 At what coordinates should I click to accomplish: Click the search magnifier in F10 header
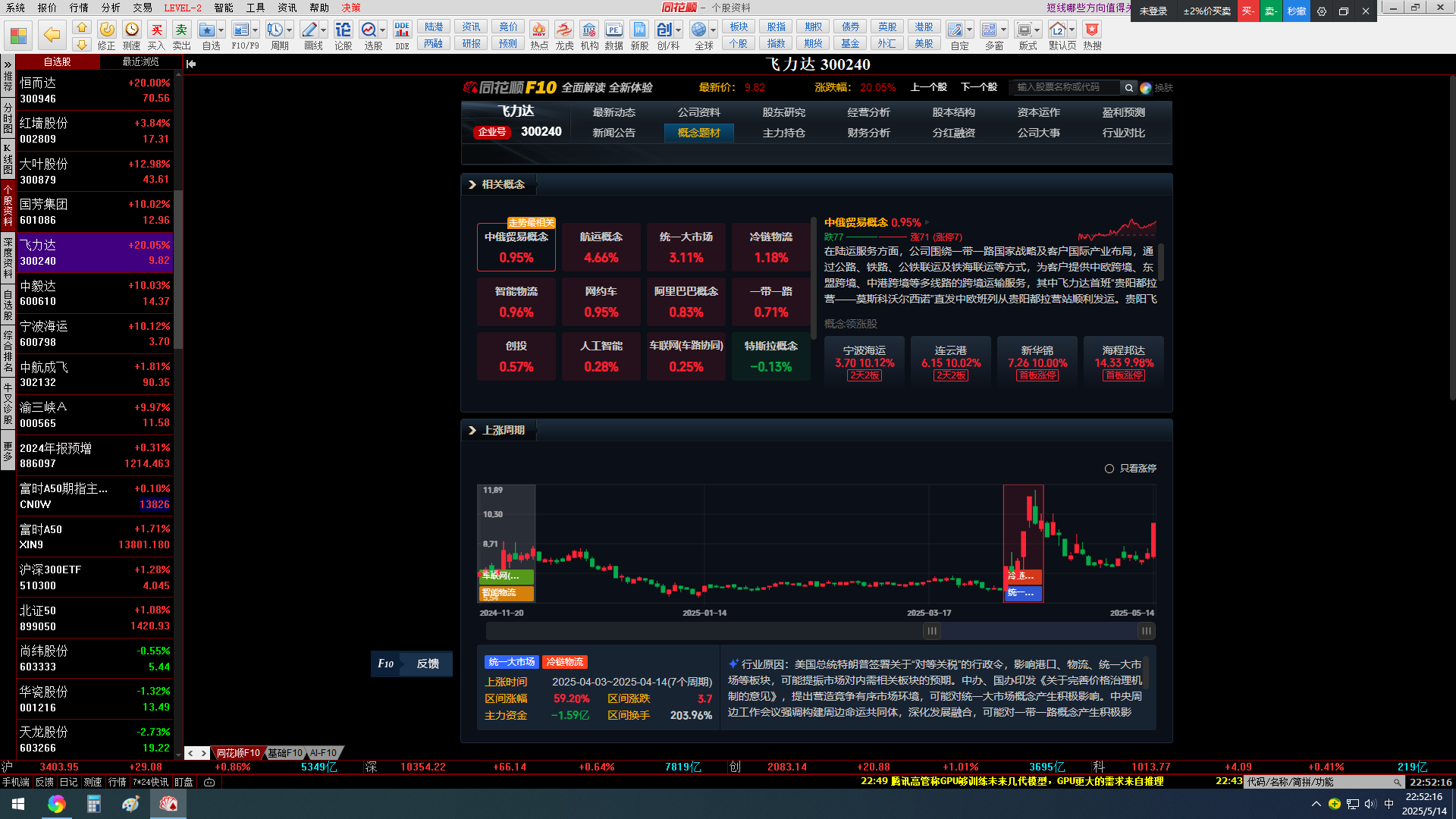[x=1129, y=88]
